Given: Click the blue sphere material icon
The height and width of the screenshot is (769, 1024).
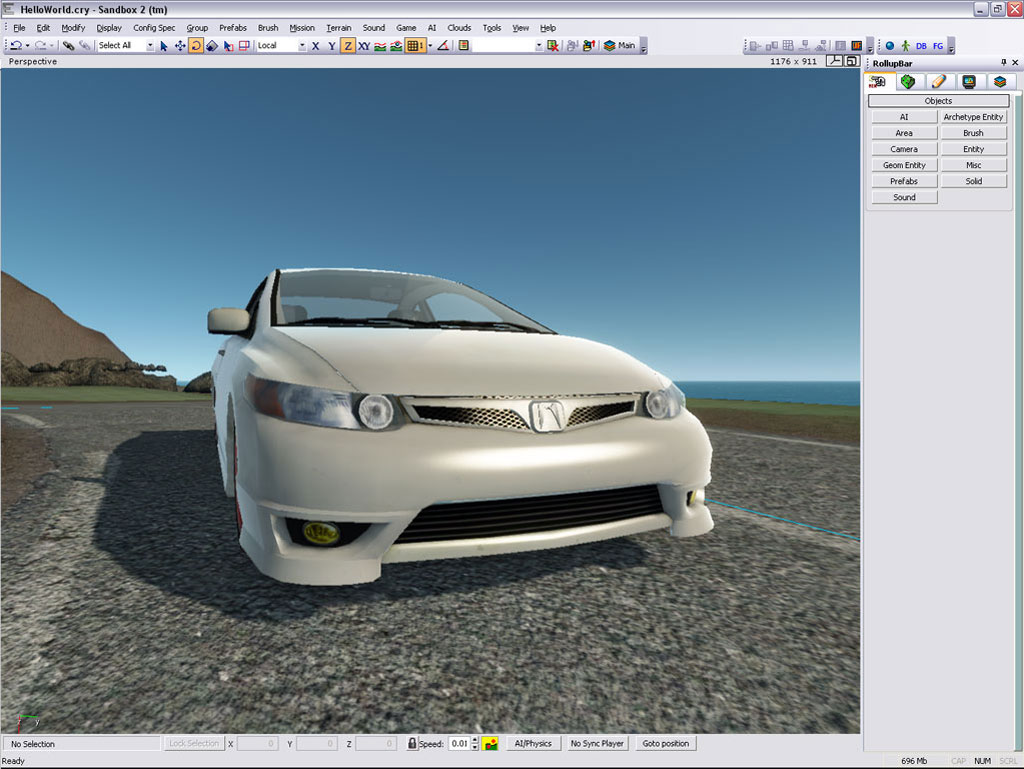Looking at the screenshot, I should click(889, 46).
